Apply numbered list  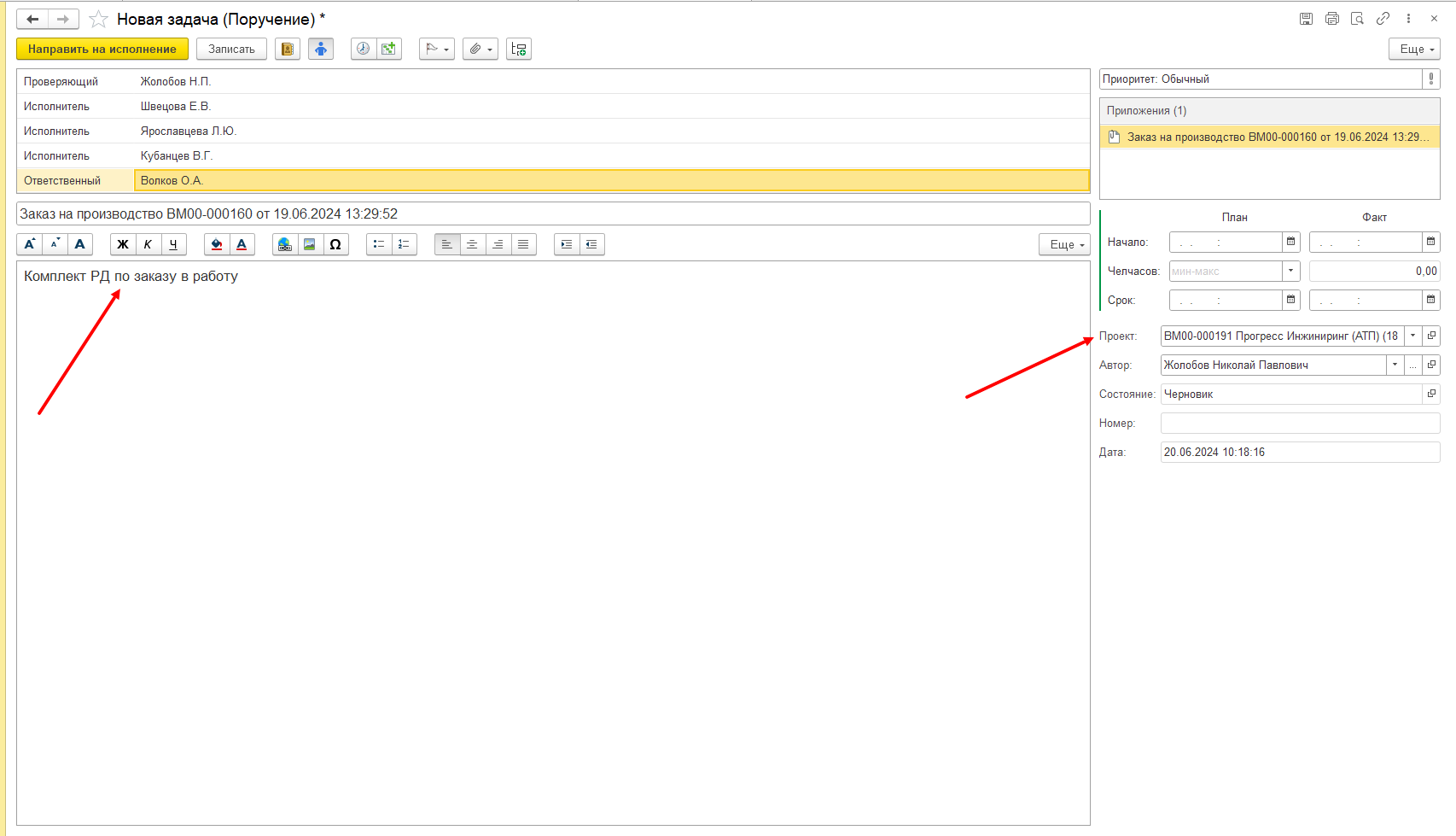(x=404, y=244)
